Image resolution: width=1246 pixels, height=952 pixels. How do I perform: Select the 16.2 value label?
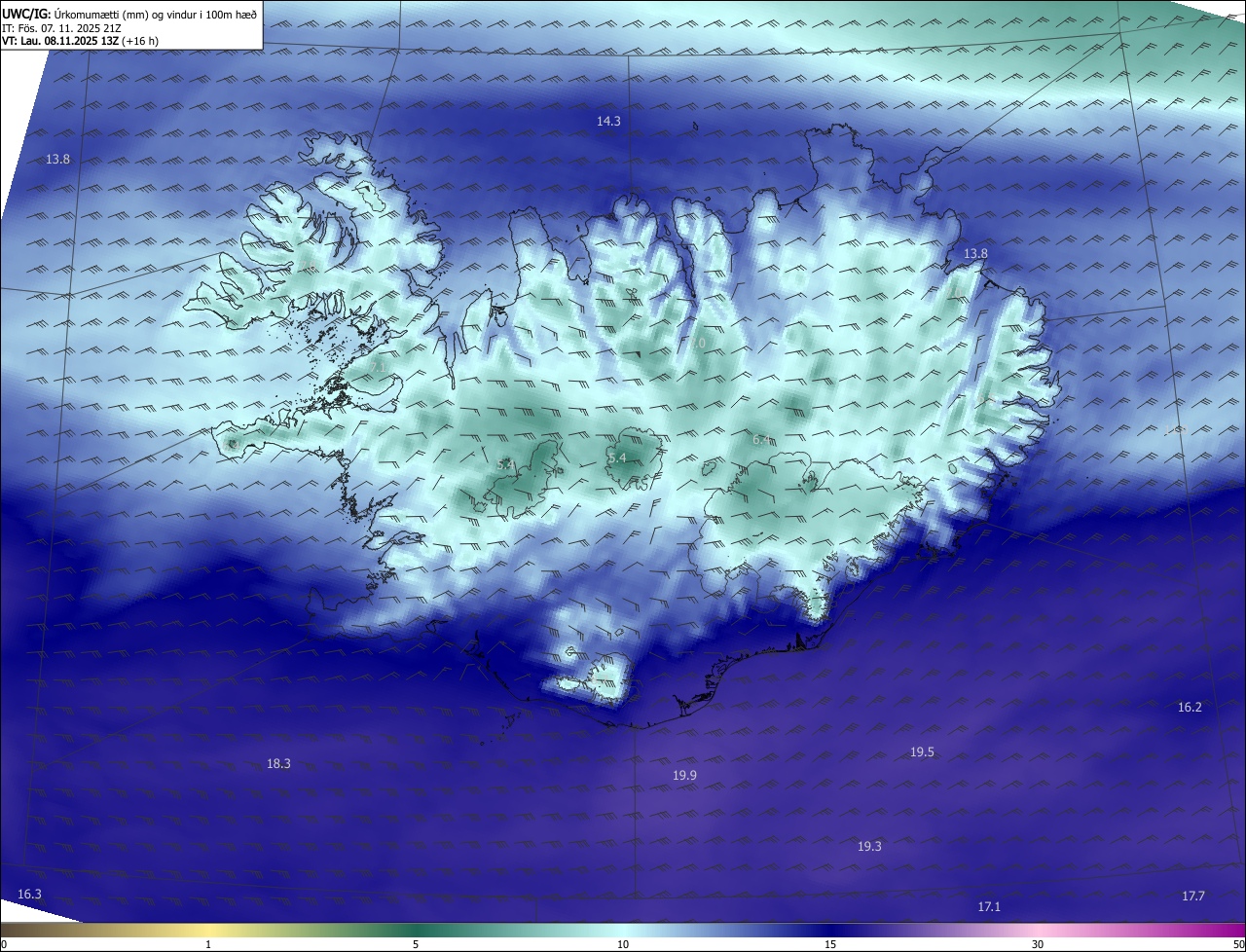pos(1190,708)
